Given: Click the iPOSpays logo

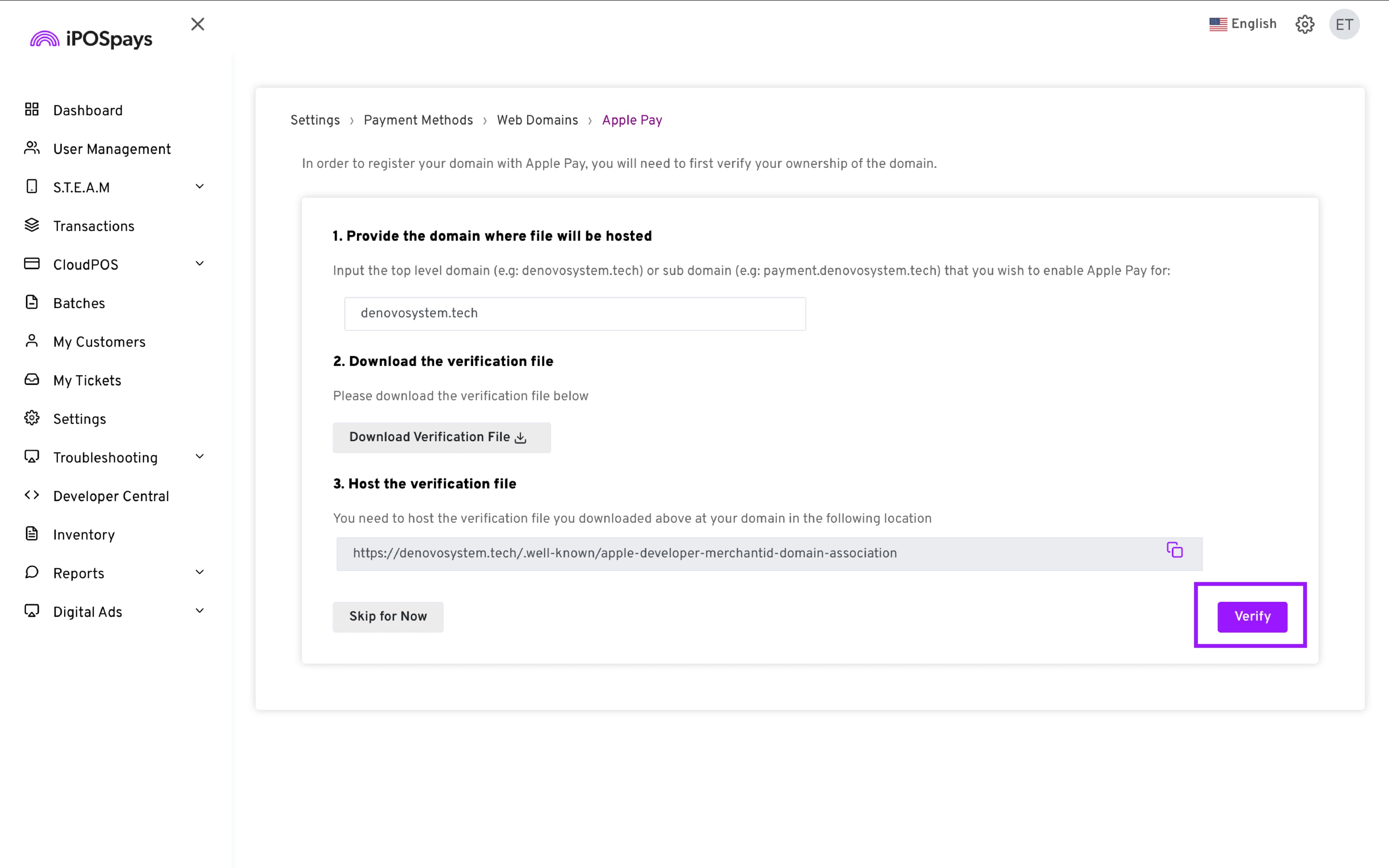Looking at the screenshot, I should tap(91, 39).
